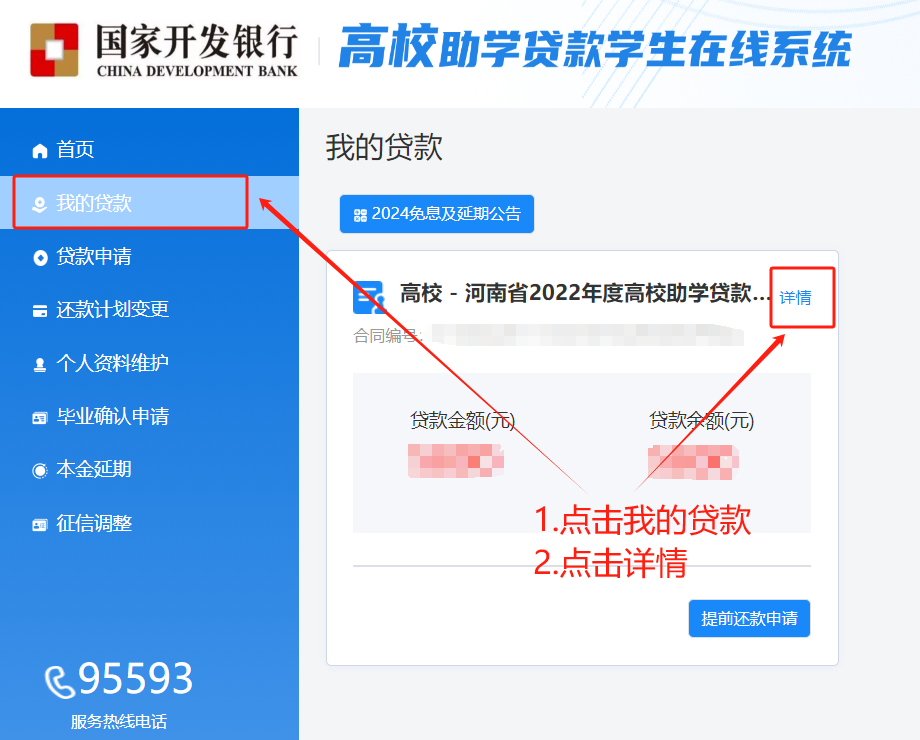
Task: Click the 95593 service hotline number
Action: 136,678
